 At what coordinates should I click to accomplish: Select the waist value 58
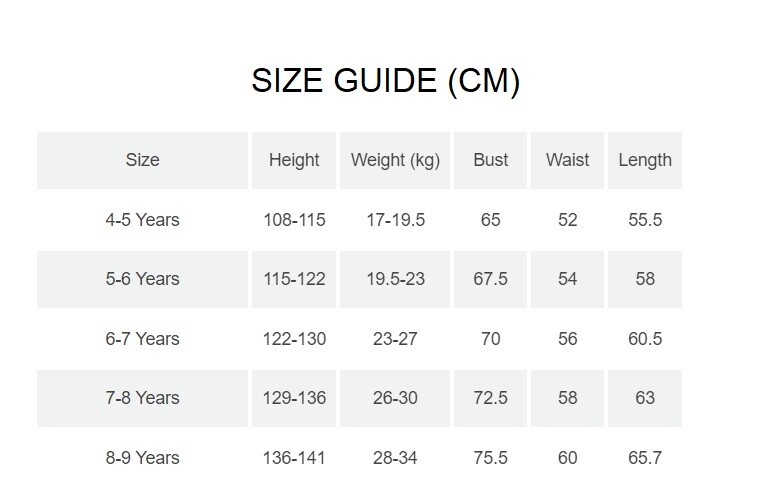pyautogui.click(x=567, y=398)
